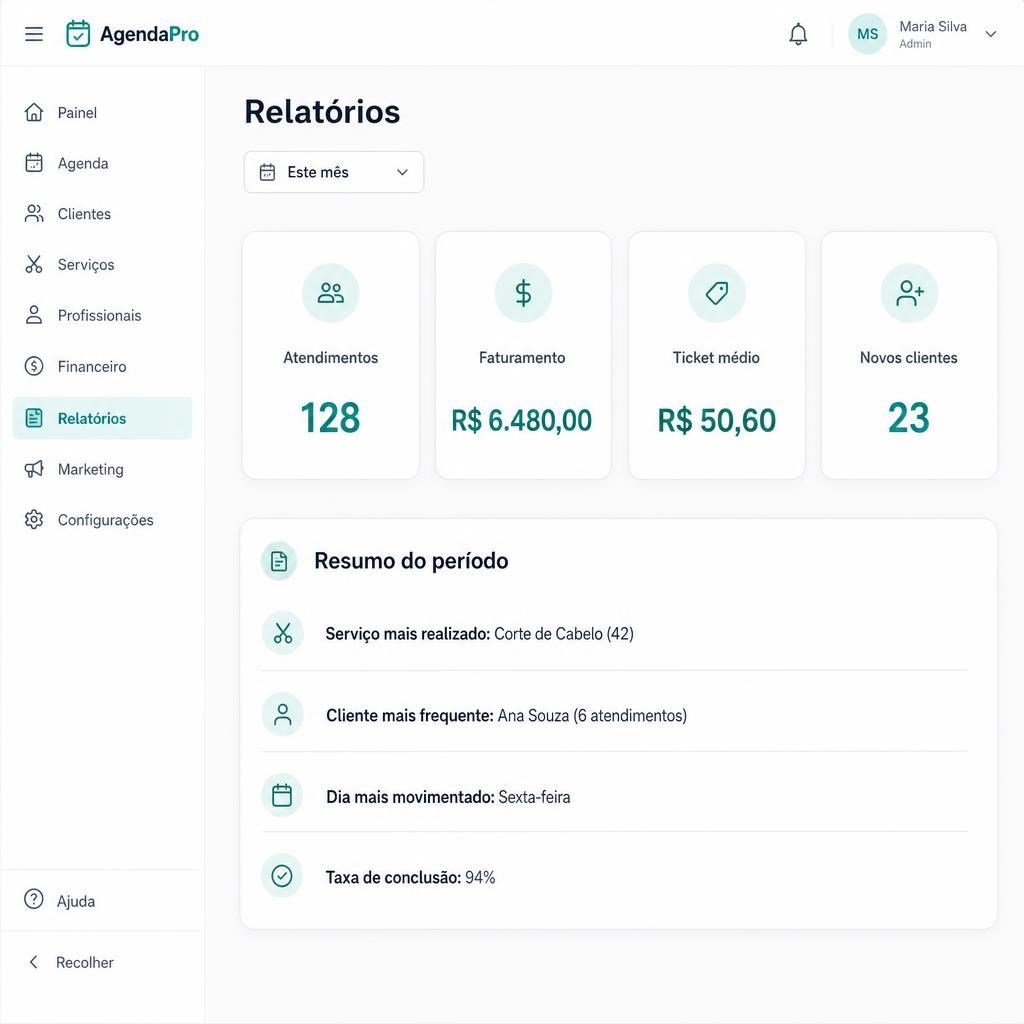Click the Ticket médio card label
This screenshot has height=1024, width=1024.
click(x=716, y=358)
